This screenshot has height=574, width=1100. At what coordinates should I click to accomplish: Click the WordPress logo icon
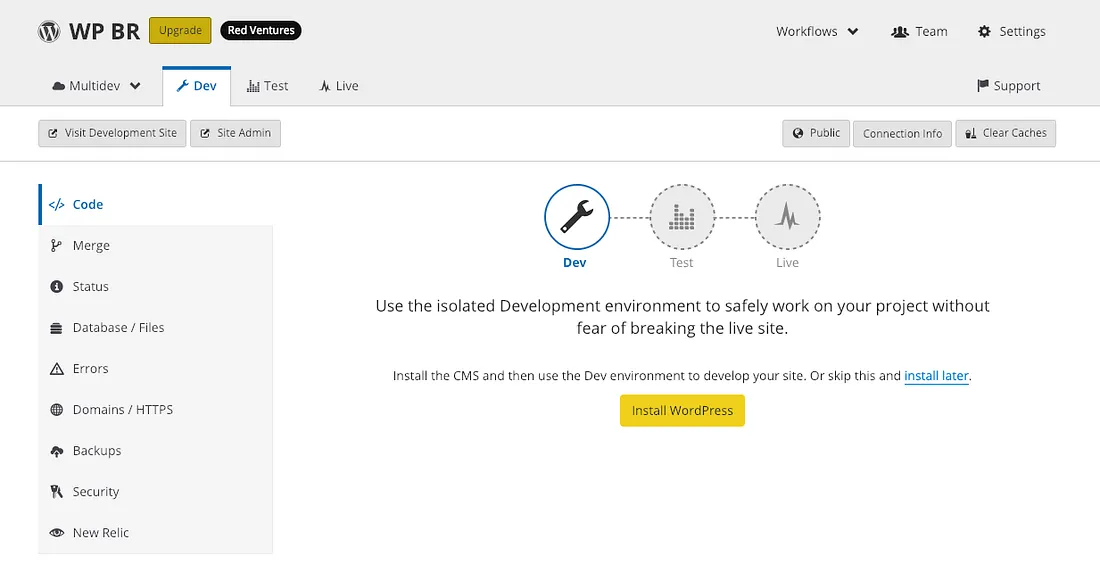pos(49,31)
